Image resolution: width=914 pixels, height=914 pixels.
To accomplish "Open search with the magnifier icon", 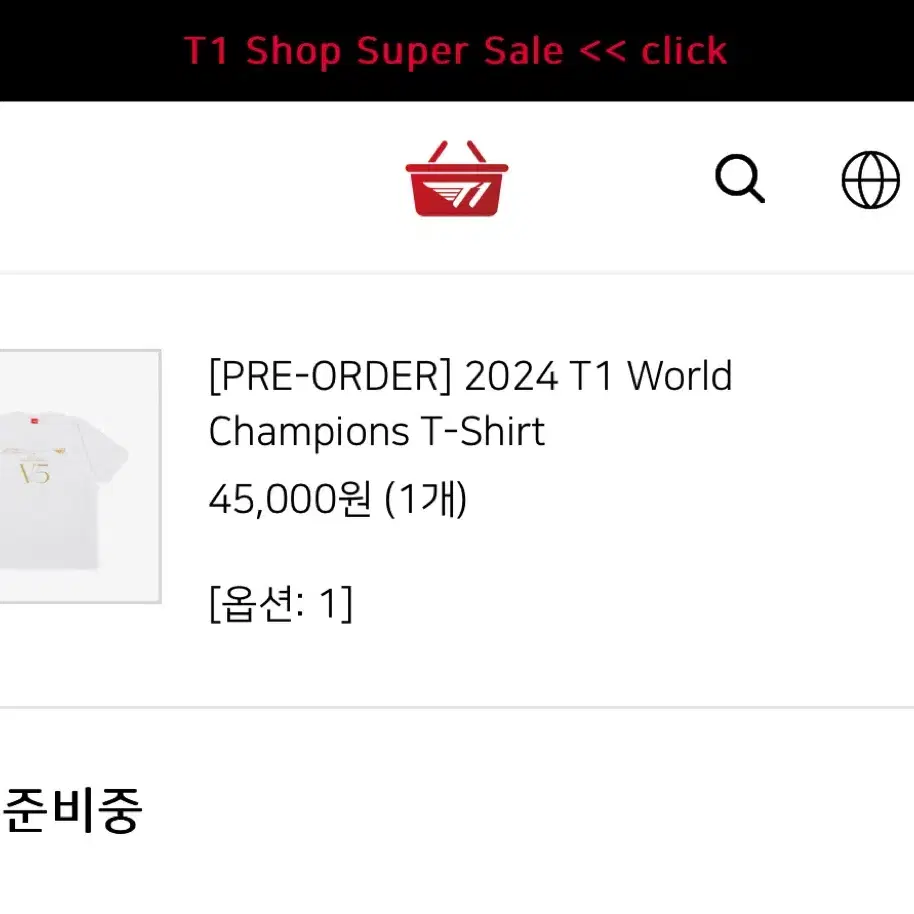I will pyautogui.click(x=740, y=178).
